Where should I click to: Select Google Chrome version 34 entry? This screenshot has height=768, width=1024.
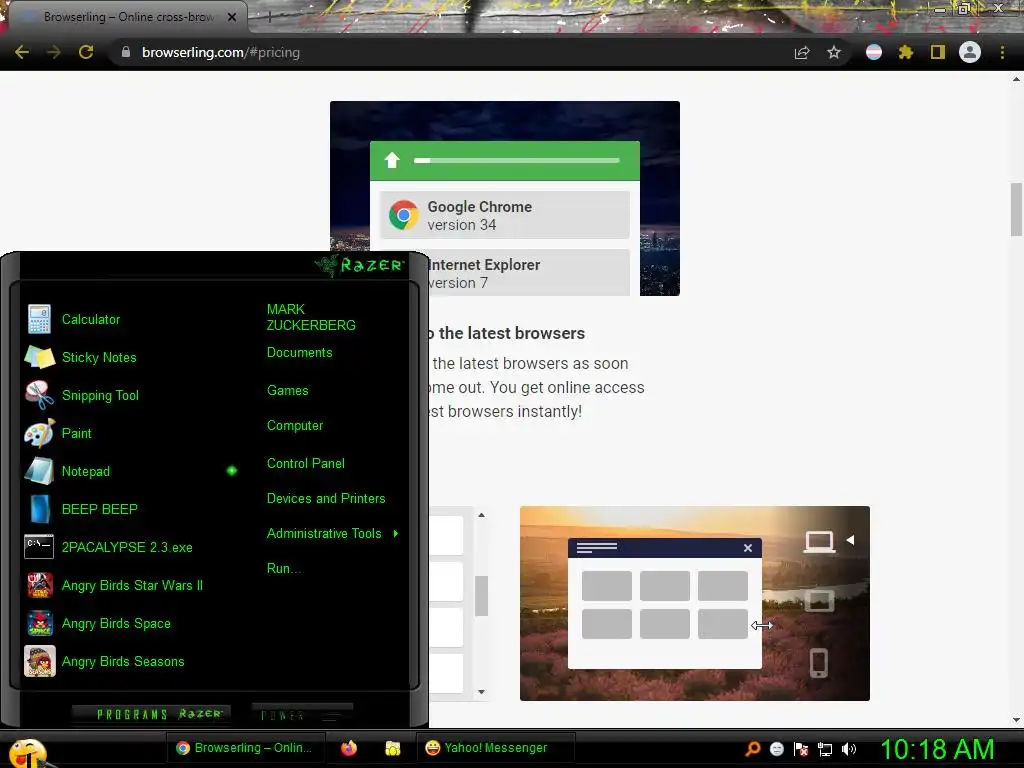click(504, 216)
